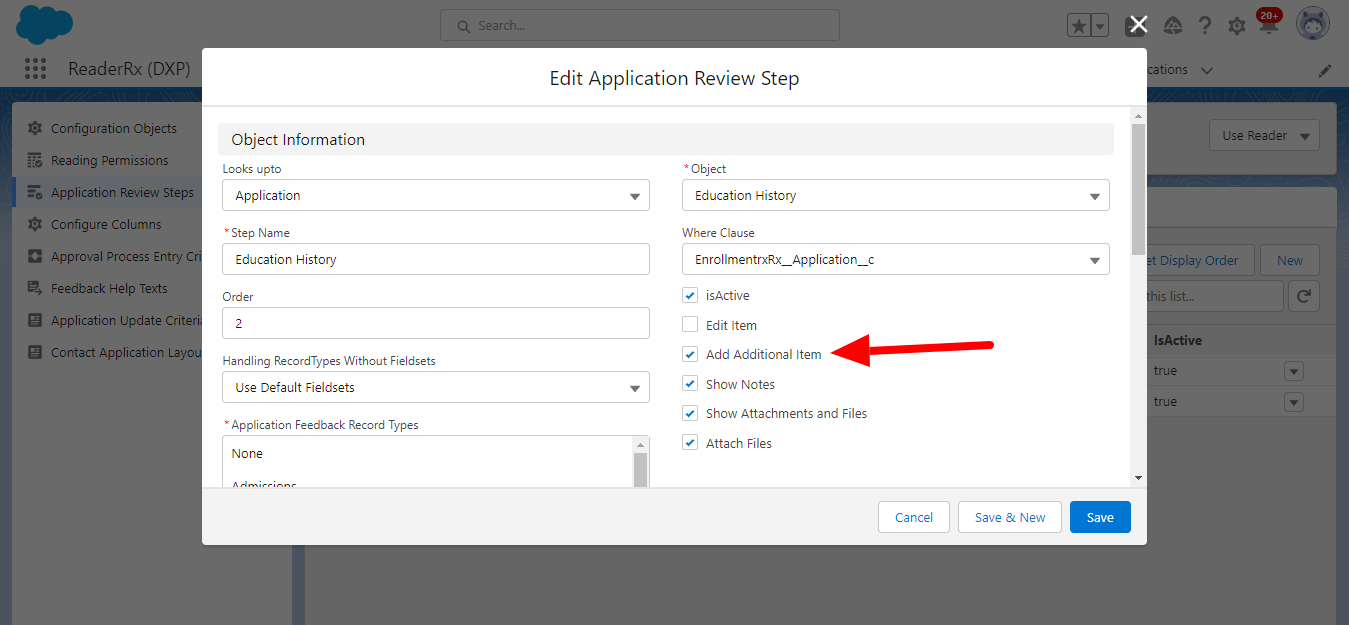Open the Setup gear icon
Viewport: 1349px width, 625px height.
(1237, 26)
